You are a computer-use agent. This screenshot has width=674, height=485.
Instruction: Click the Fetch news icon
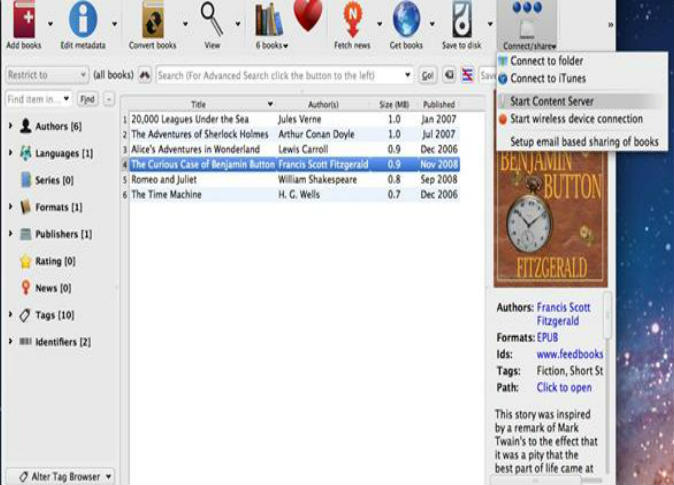(x=351, y=20)
